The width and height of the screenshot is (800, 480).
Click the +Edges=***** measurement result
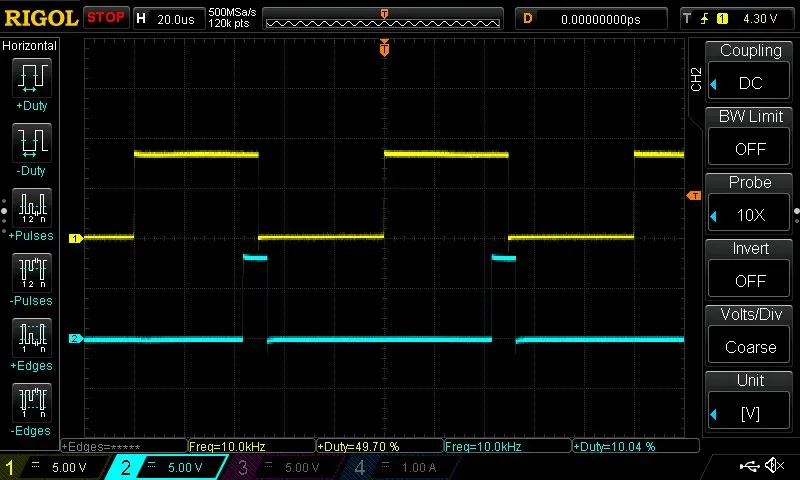[x=124, y=446]
